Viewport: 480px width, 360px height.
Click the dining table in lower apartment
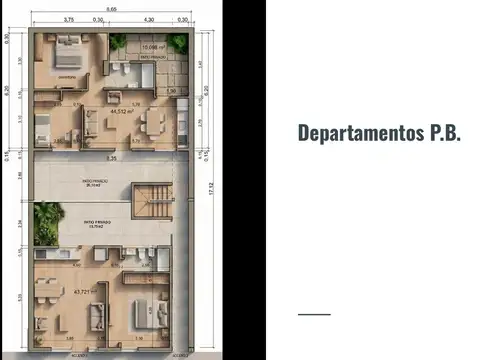[x=49, y=291]
